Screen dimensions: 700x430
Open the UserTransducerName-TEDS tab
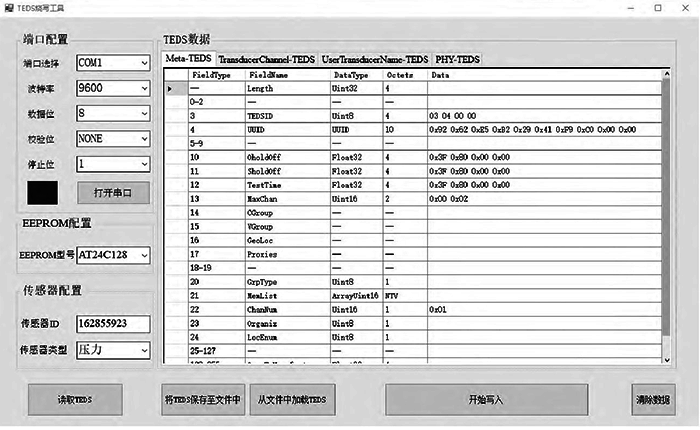pos(375,60)
